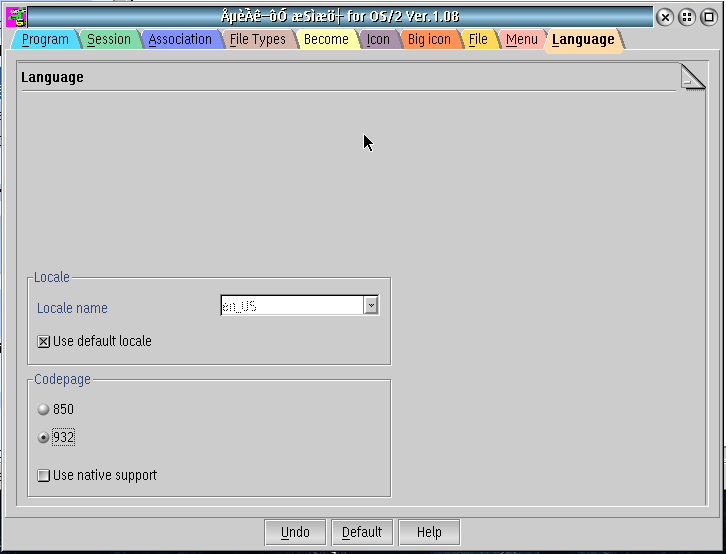Viewport: 726px width, 554px height.
Task: Click the Locale name field en_US
Action: click(292, 305)
